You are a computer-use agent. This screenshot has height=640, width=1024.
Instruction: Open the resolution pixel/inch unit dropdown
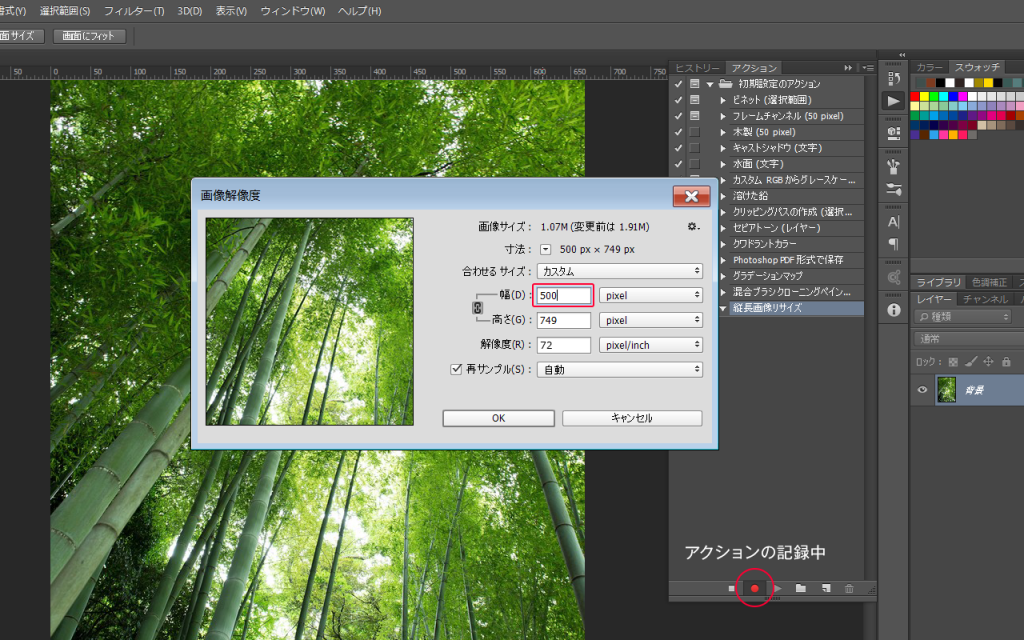650,345
